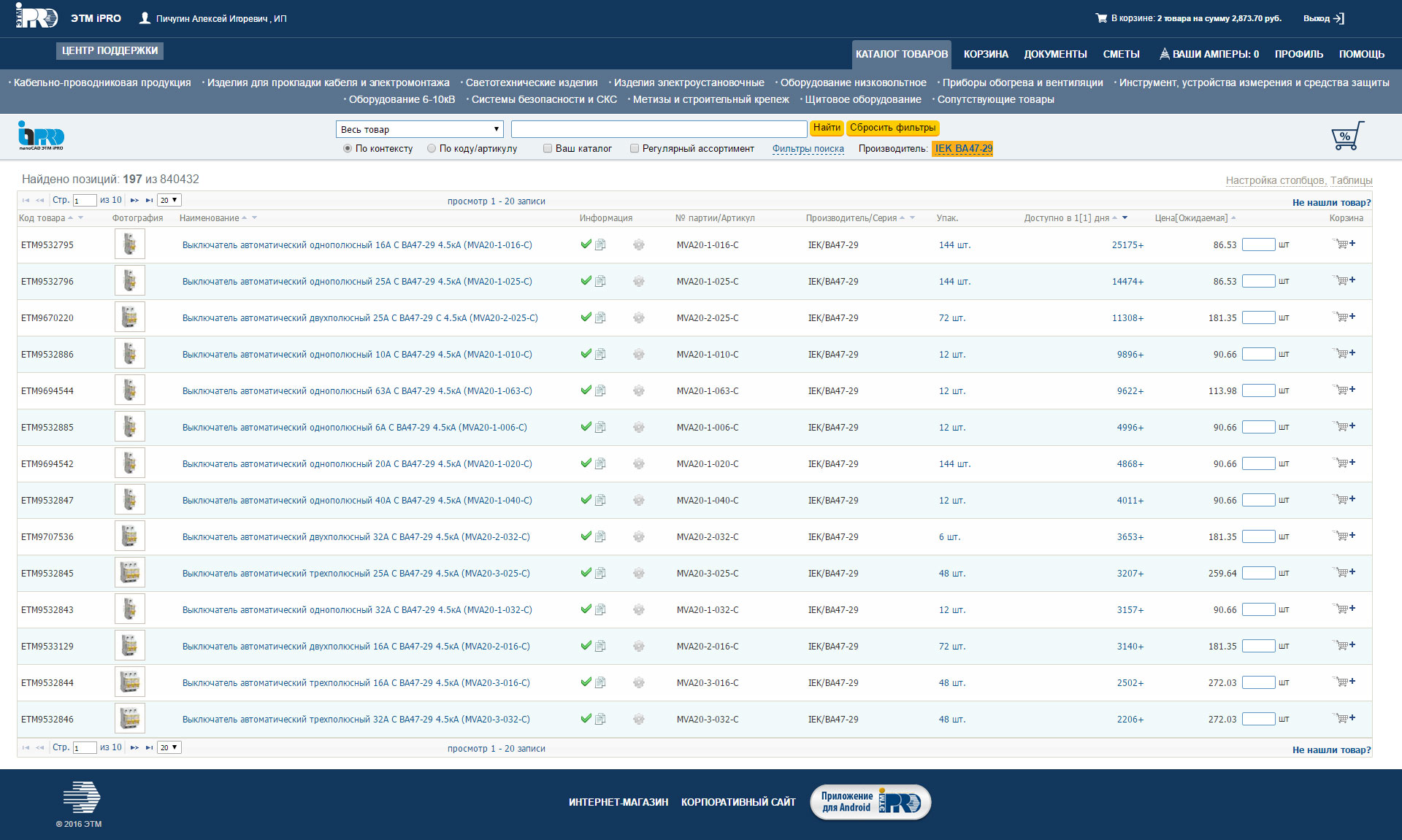The width and height of the screenshot is (1402, 840).
Task: Sort ascending by 'Код товара' arrow
Action: (71, 217)
